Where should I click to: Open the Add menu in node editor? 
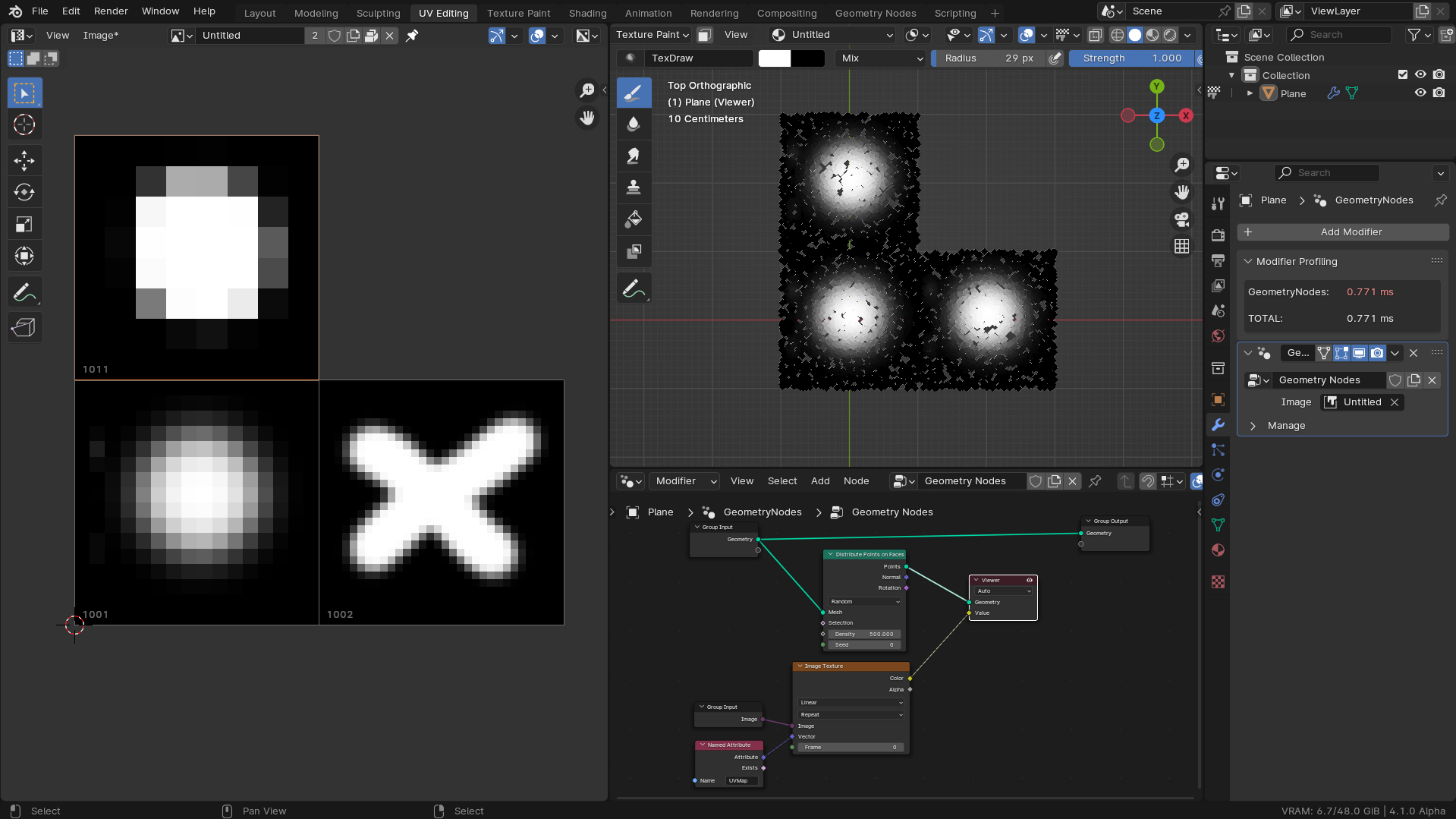[820, 481]
